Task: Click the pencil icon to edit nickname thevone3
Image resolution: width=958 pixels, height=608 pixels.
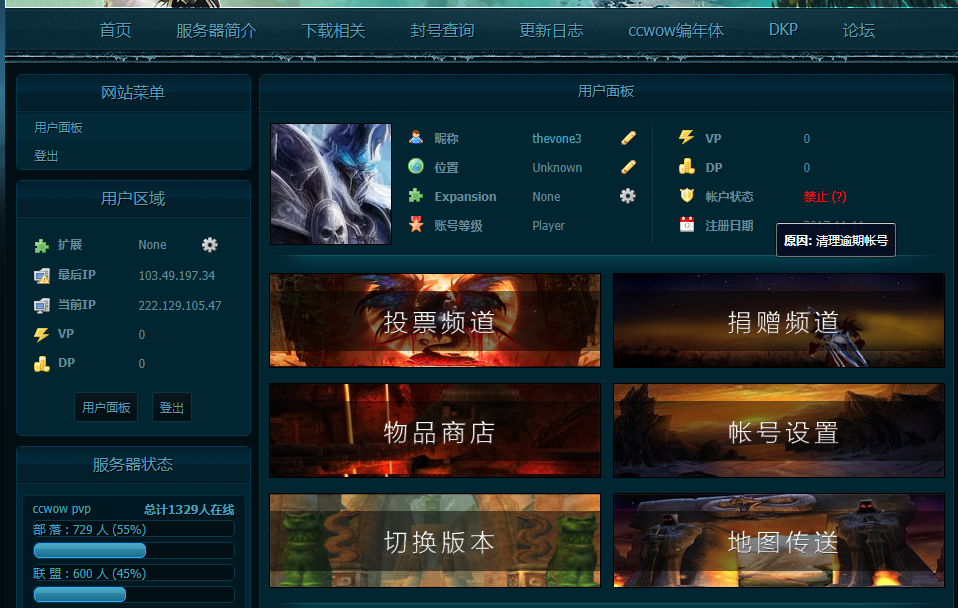Action: point(626,138)
